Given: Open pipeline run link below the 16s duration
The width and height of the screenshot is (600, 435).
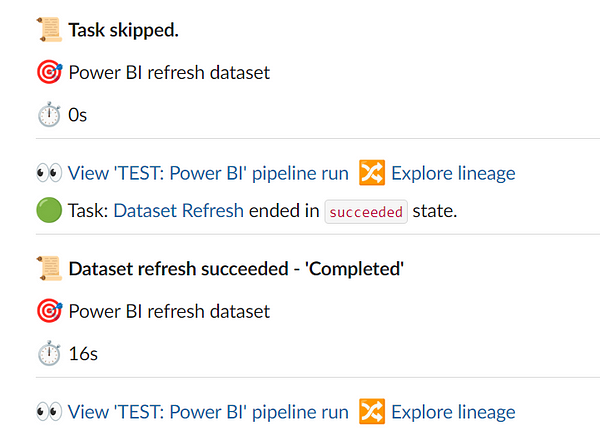Looking at the screenshot, I should (x=208, y=411).
